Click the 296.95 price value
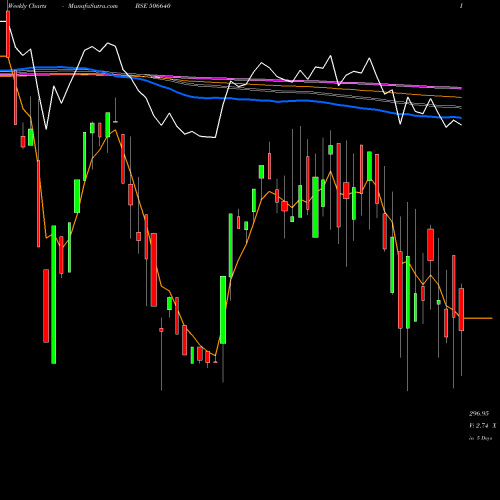 point(479,414)
